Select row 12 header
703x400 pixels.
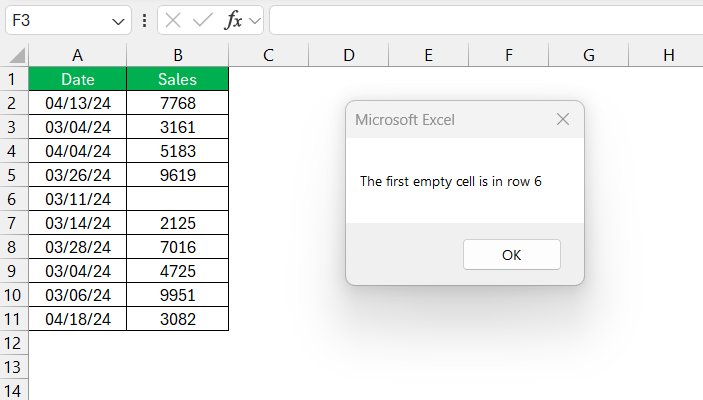(14, 343)
